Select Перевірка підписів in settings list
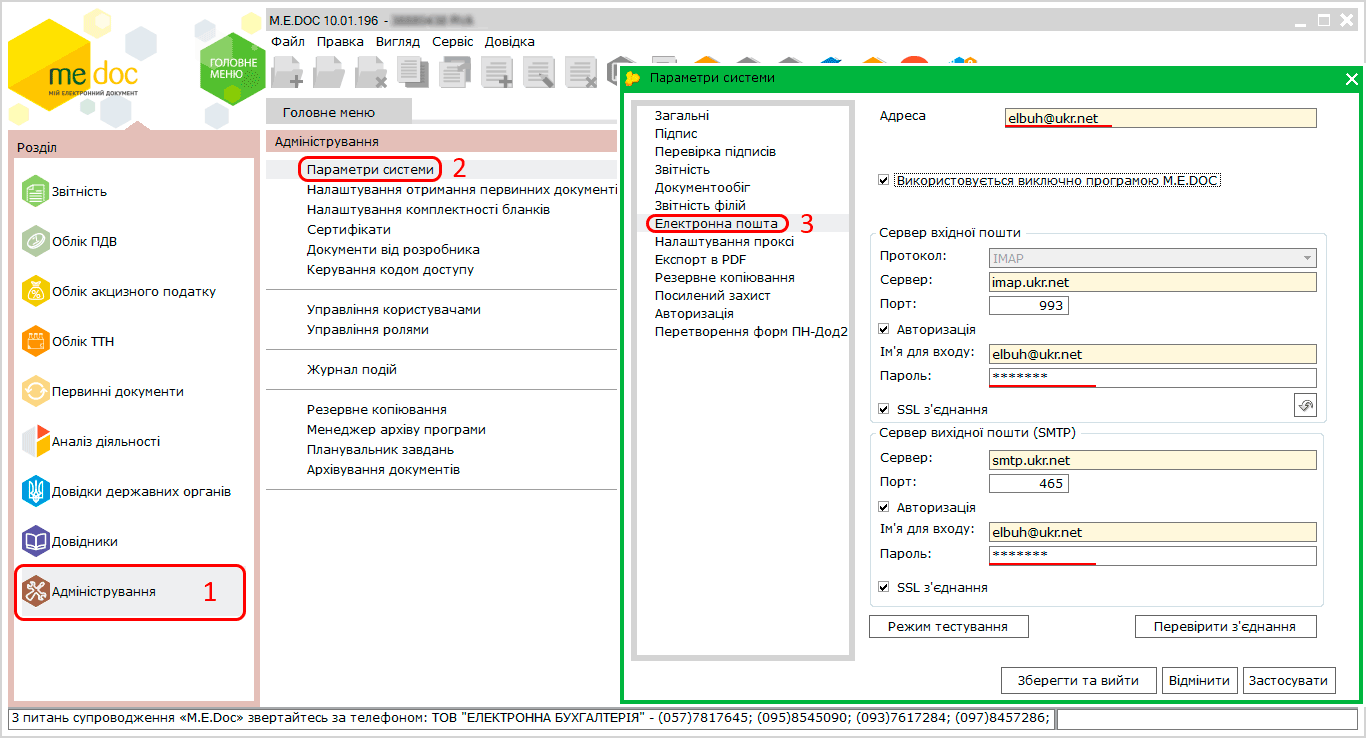Viewport: 1366px width, 738px height. 715,151
